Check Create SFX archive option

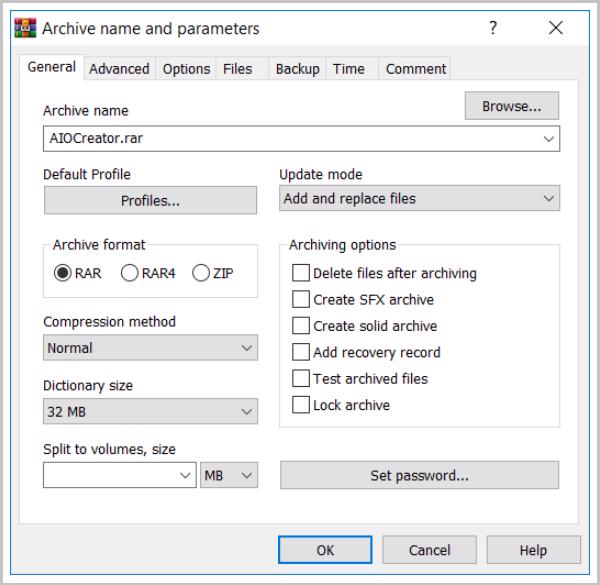301,299
